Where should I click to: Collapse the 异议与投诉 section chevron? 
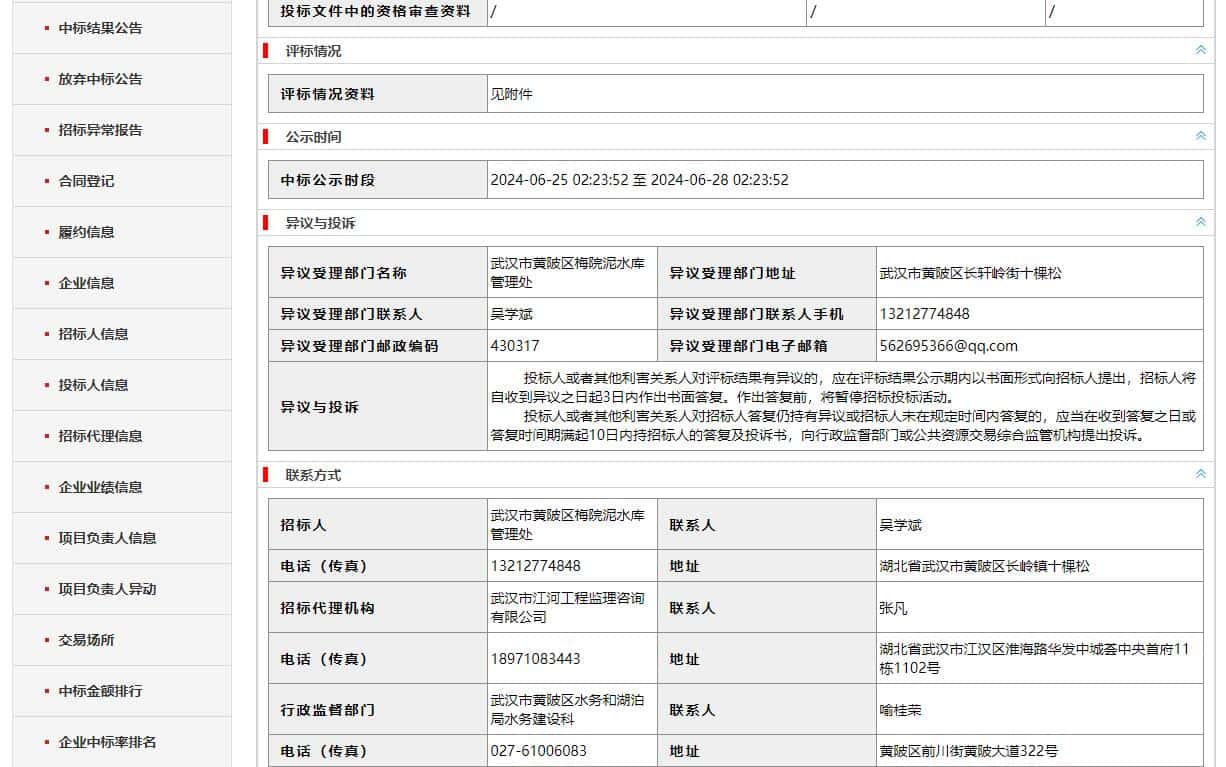tap(1200, 222)
